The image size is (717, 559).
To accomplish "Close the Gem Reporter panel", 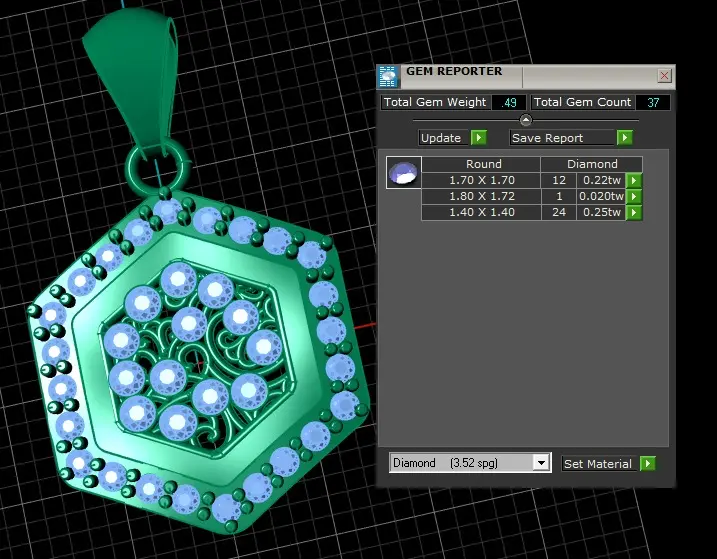I will pyautogui.click(x=664, y=75).
